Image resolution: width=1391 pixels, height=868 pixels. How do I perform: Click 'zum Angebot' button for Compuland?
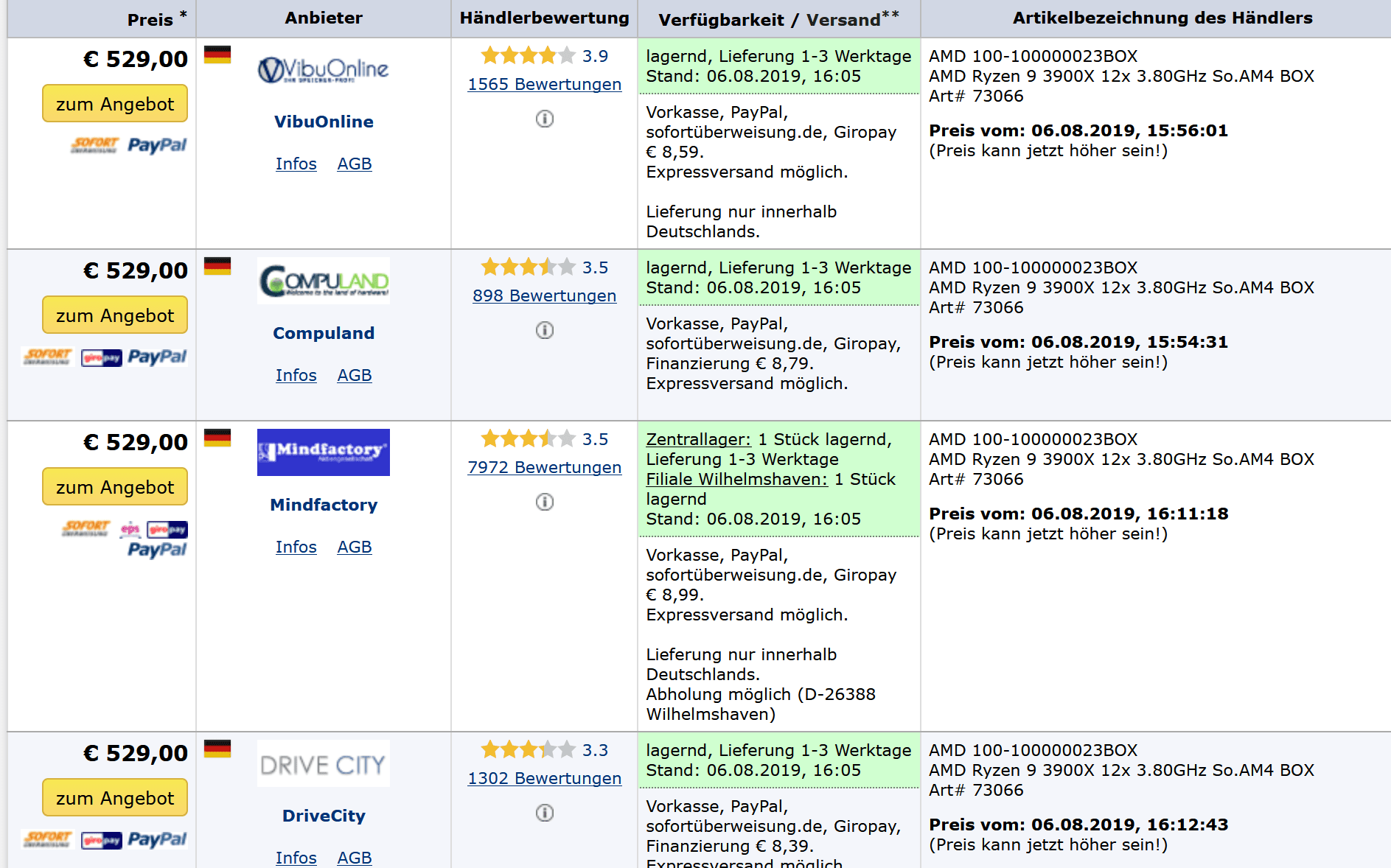[115, 315]
